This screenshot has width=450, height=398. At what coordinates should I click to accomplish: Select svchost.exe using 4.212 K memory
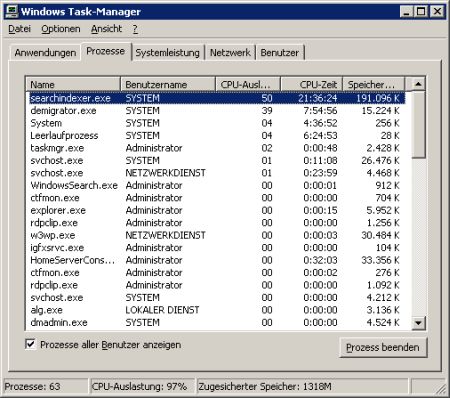click(216, 297)
